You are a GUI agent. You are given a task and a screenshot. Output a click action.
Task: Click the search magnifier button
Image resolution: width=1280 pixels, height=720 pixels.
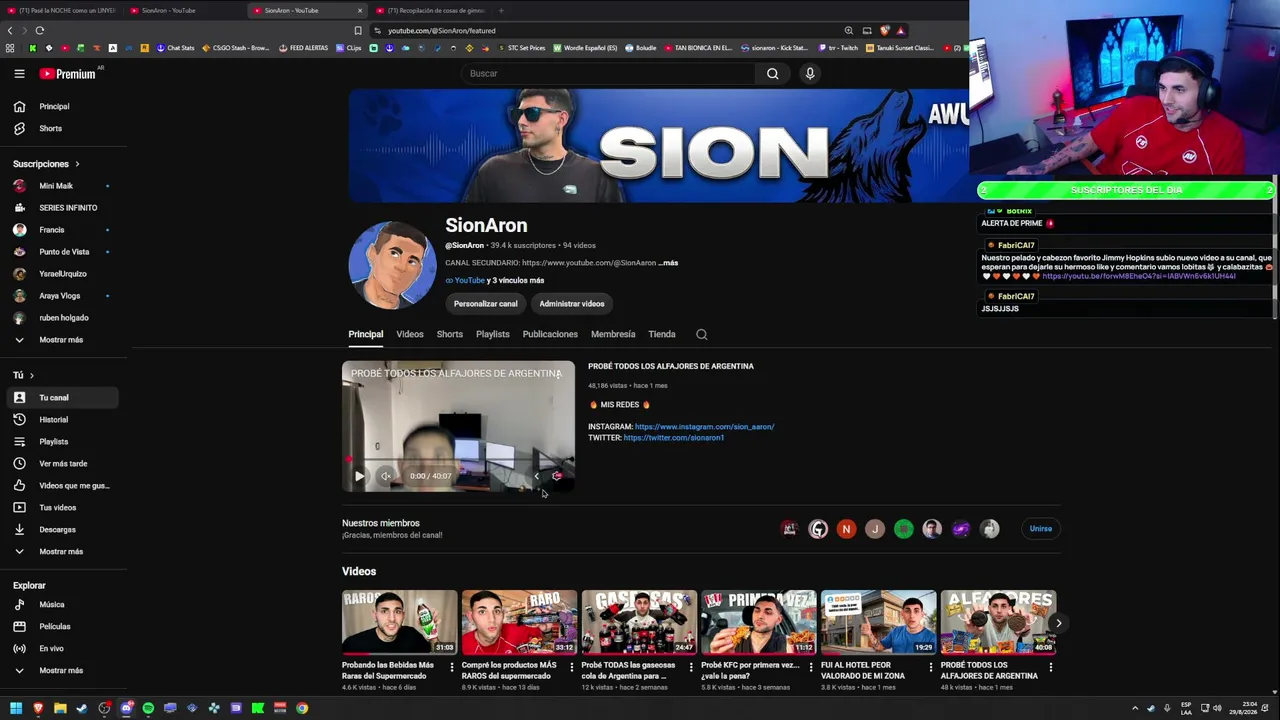click(772, 73)
